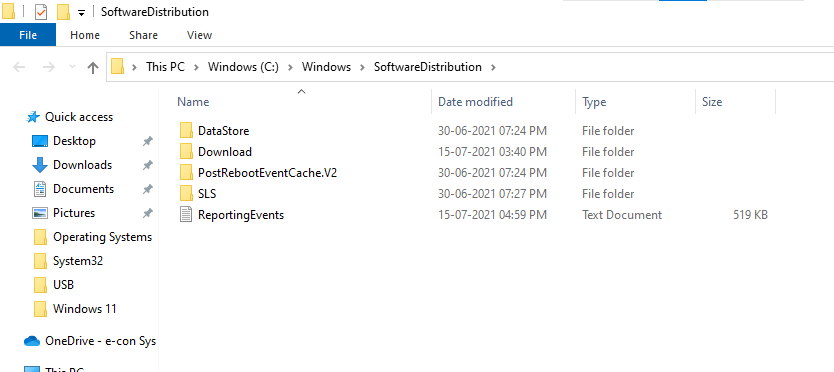Navigate to Windows (C:) in address bar
The image size is (834, 372).
pyautogui.click(x=243, y=67)
